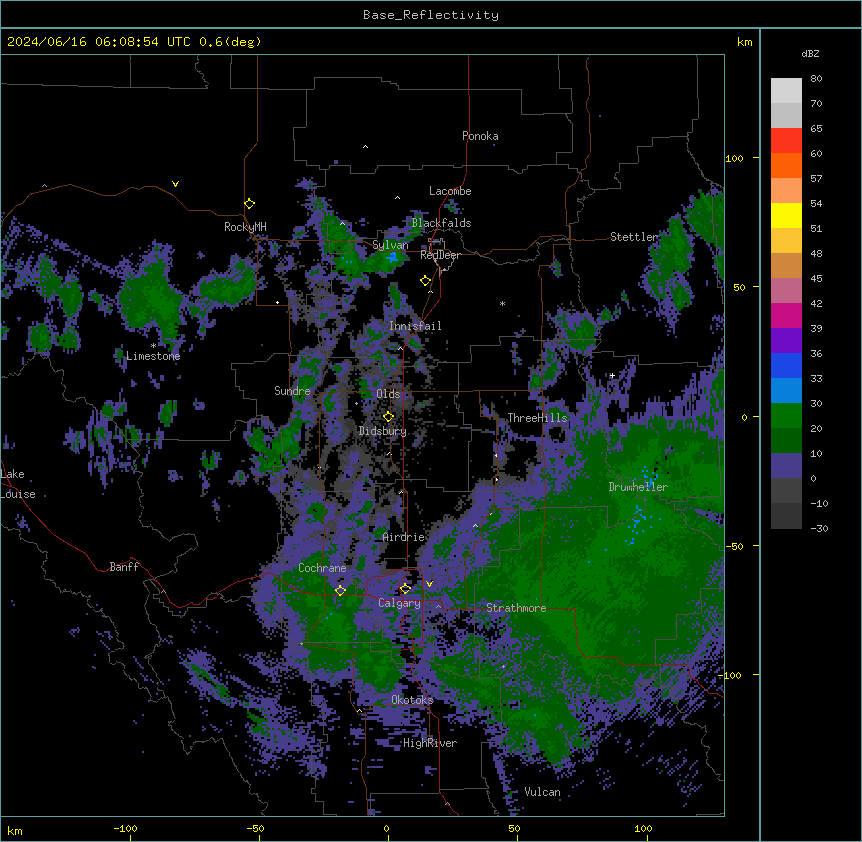Viewport: 862px width, 842px height.
Task: Click the yellow V marker northwest of RockyMH
Action: pos(175,184)
